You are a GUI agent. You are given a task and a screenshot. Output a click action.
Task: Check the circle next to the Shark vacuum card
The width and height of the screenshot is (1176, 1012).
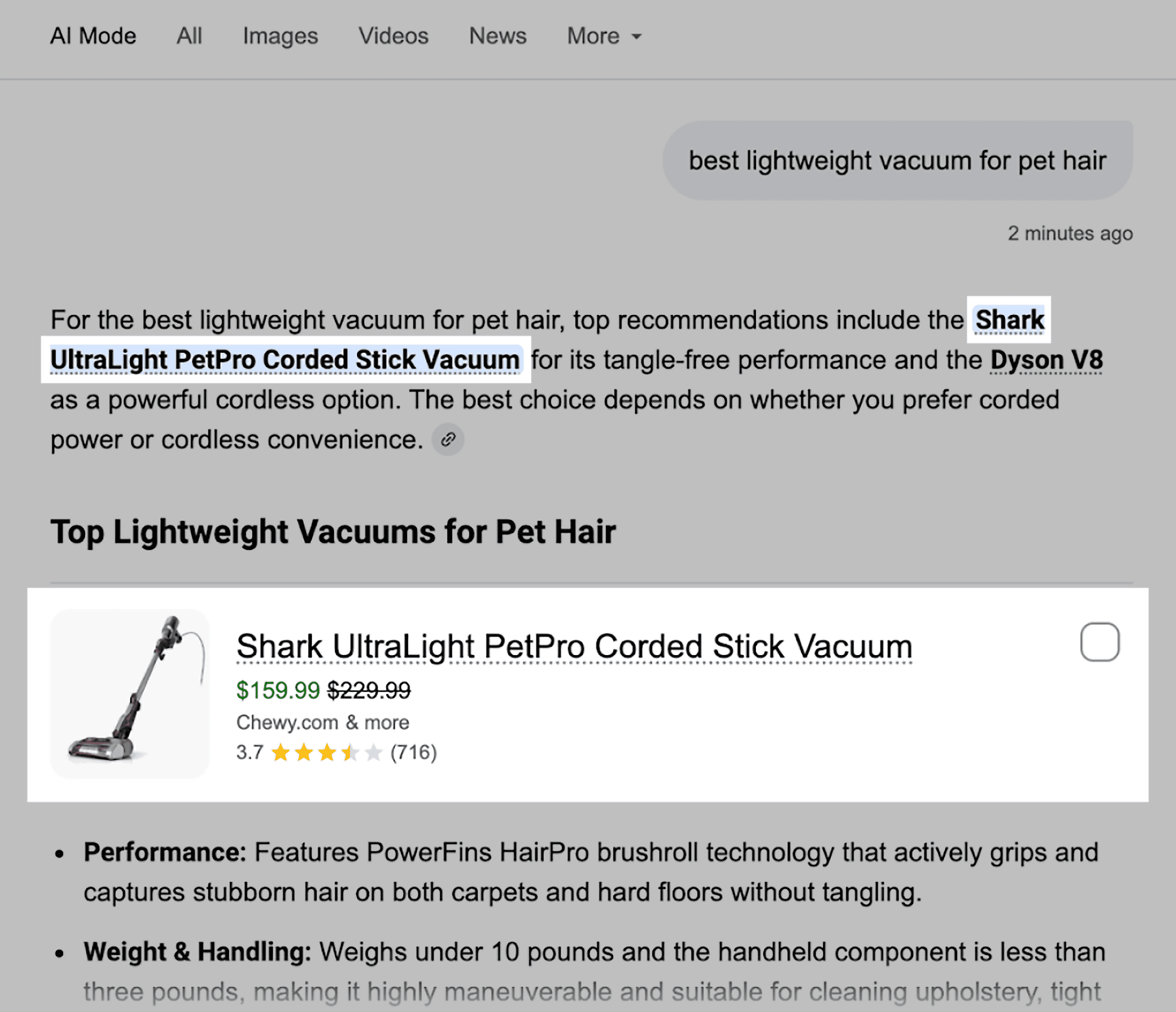click(1100, 641)
